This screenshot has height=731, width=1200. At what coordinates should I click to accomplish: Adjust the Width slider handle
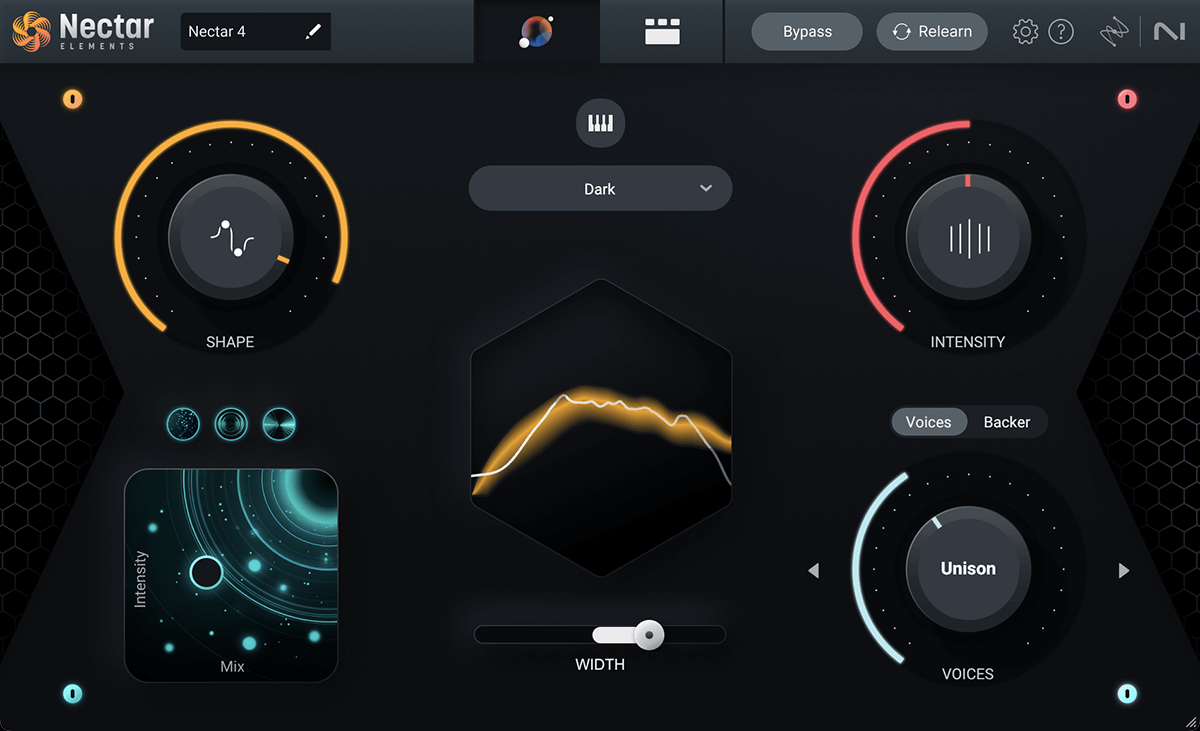click(650, 635)
